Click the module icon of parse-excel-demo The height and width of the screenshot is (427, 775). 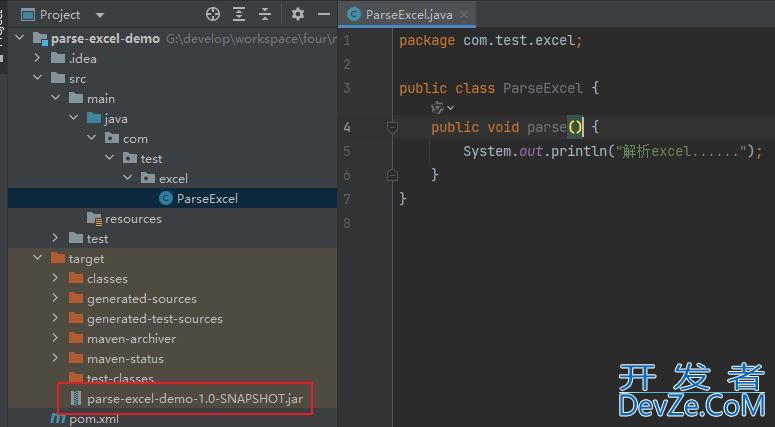click(x=40, y=38)
